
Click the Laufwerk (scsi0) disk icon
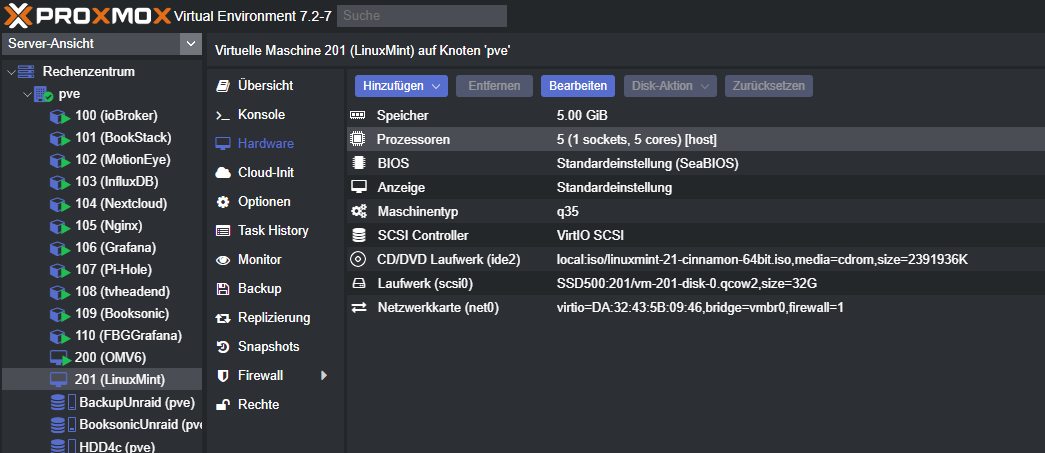(359, 284)
